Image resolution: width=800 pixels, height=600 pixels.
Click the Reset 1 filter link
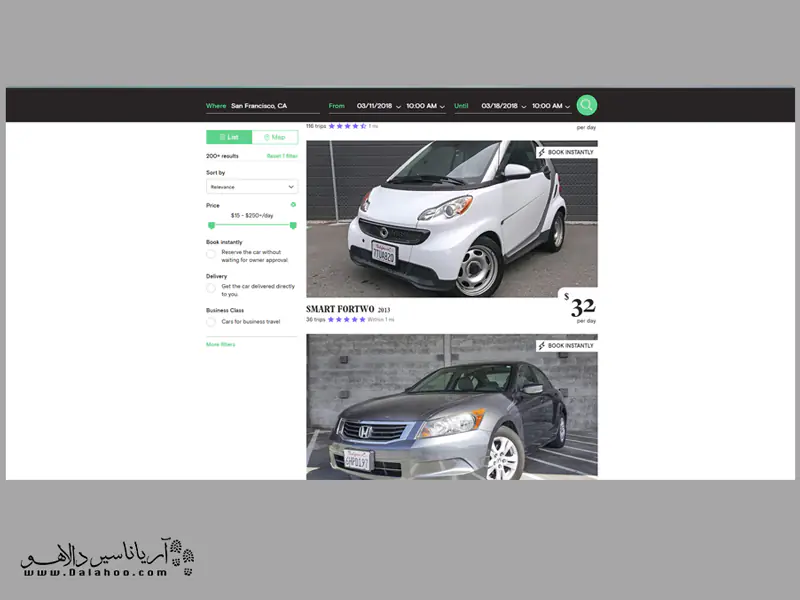click(282, 156)
